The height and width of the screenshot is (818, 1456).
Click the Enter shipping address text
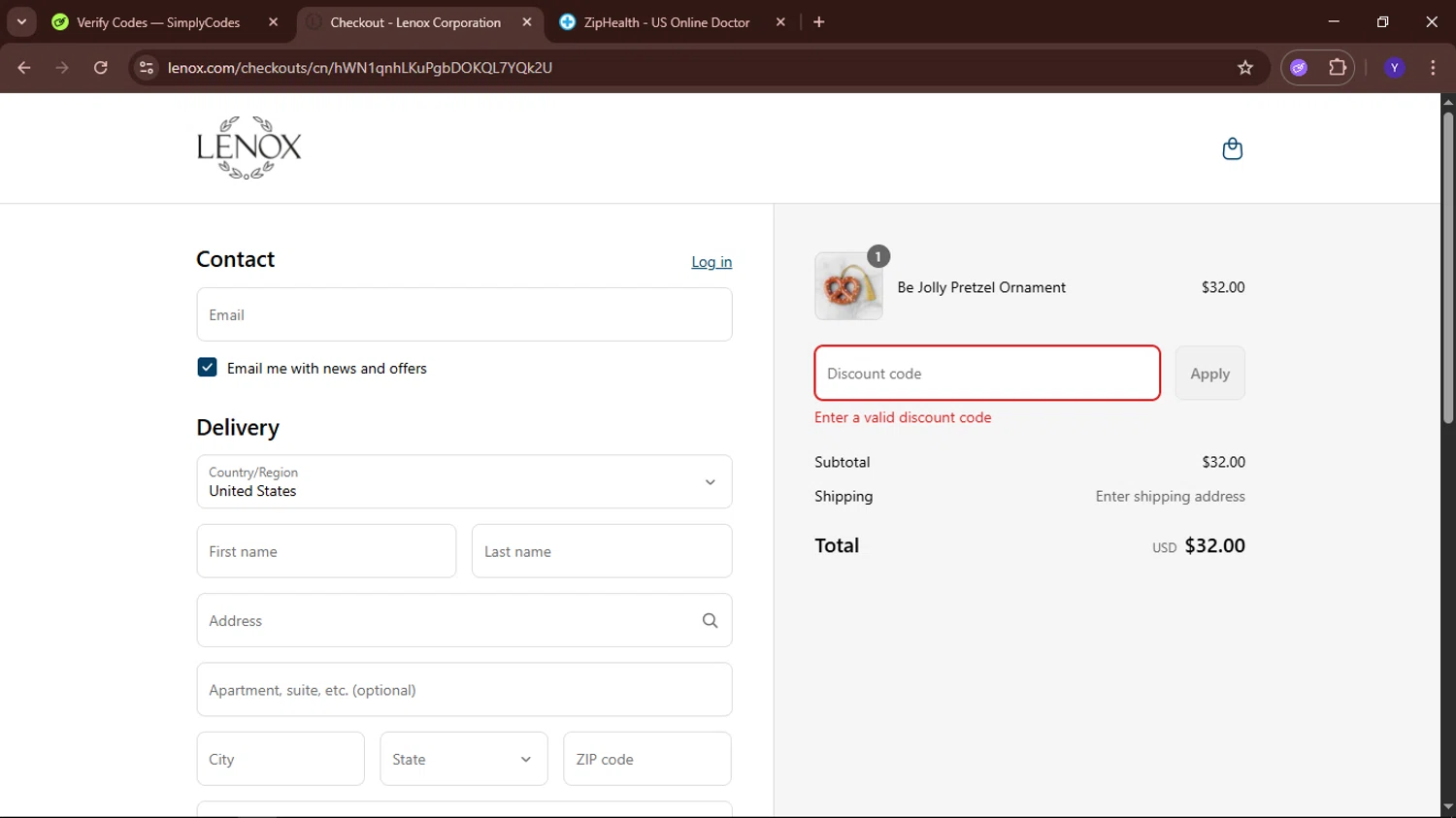pos(1170,496)
